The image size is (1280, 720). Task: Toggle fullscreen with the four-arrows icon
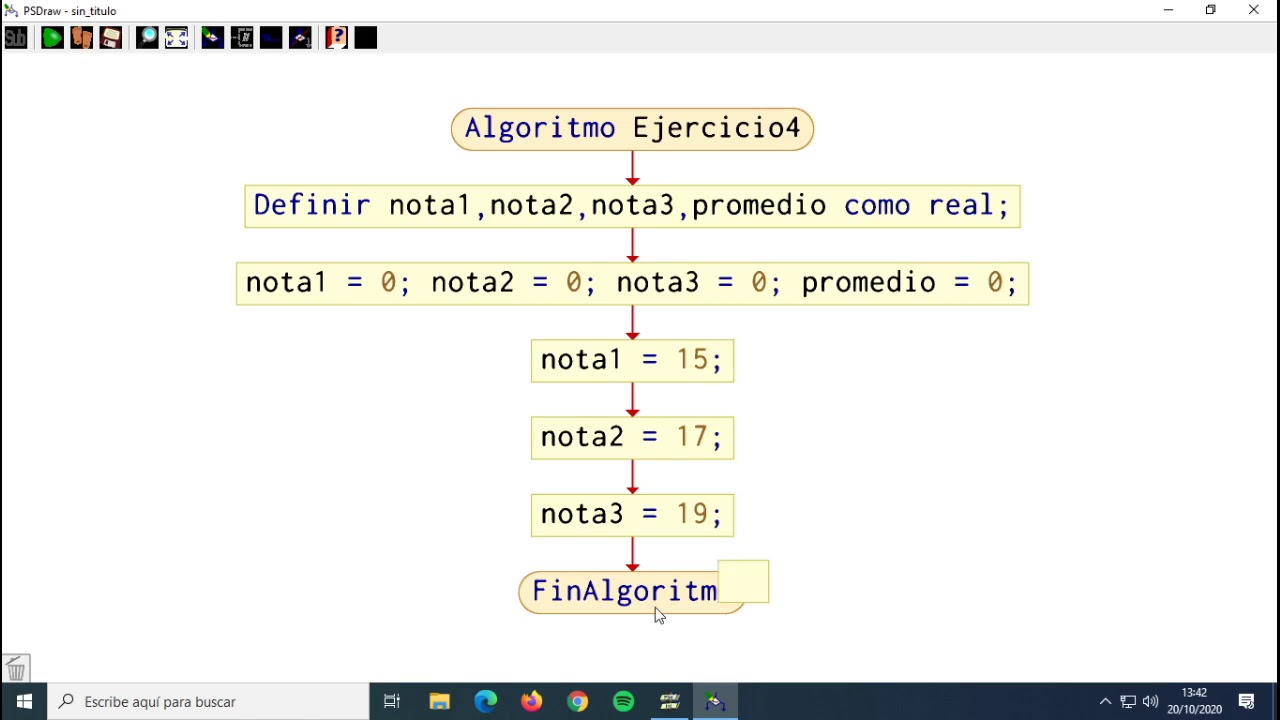[177, 38]
